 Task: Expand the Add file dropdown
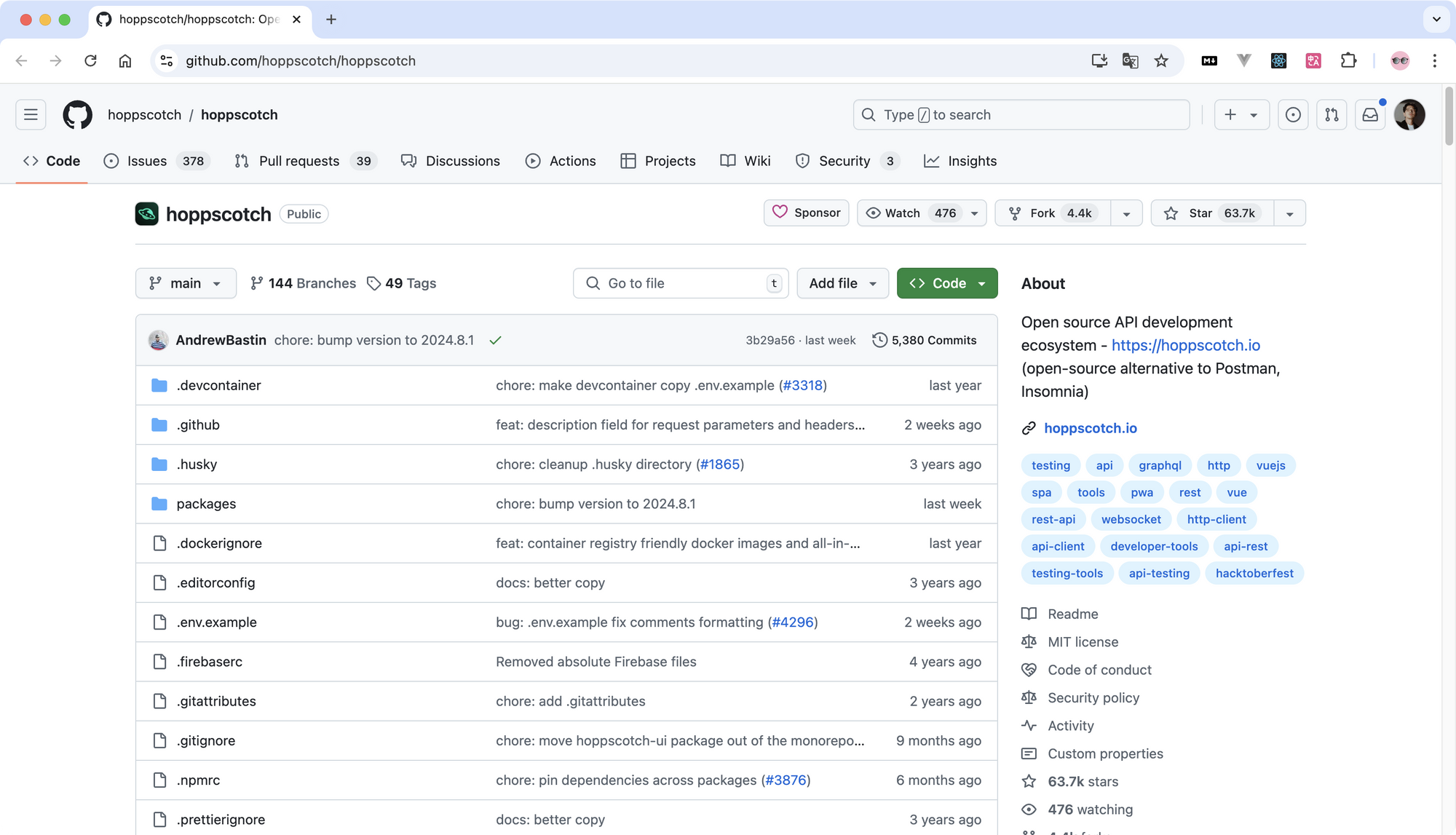(x=842, y=283)
